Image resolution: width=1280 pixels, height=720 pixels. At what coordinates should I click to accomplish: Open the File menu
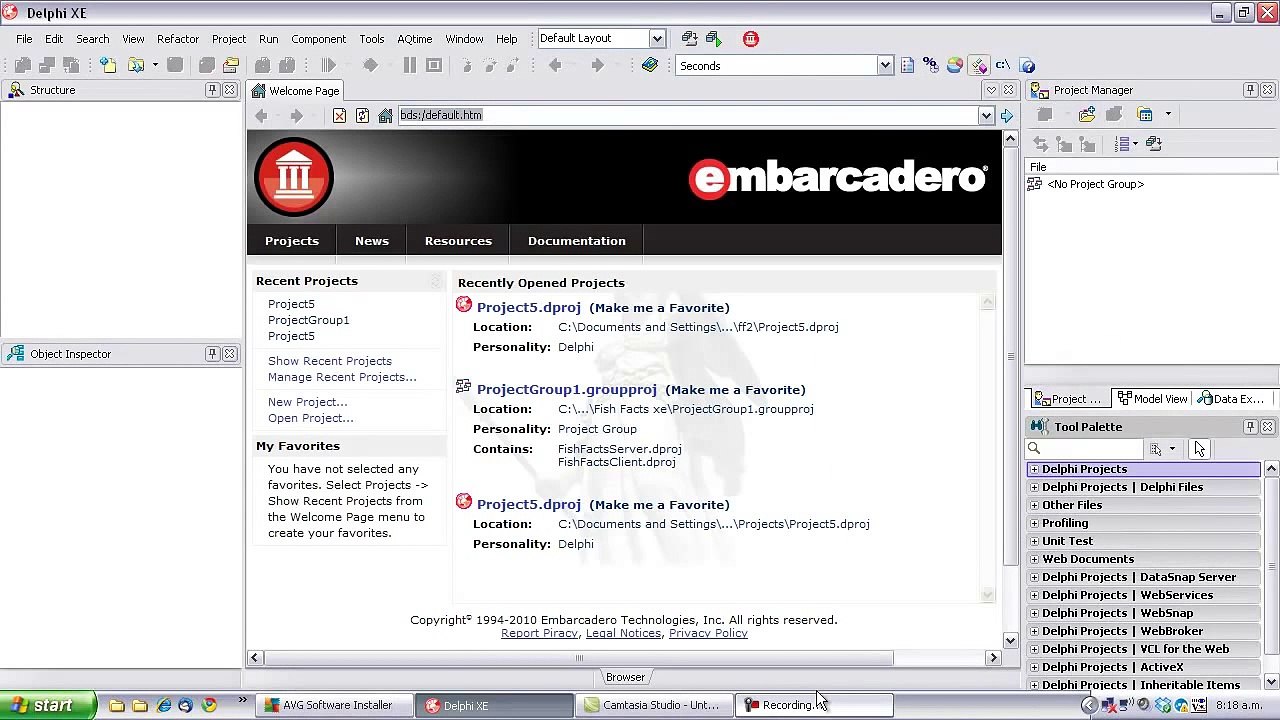[24, 39]
